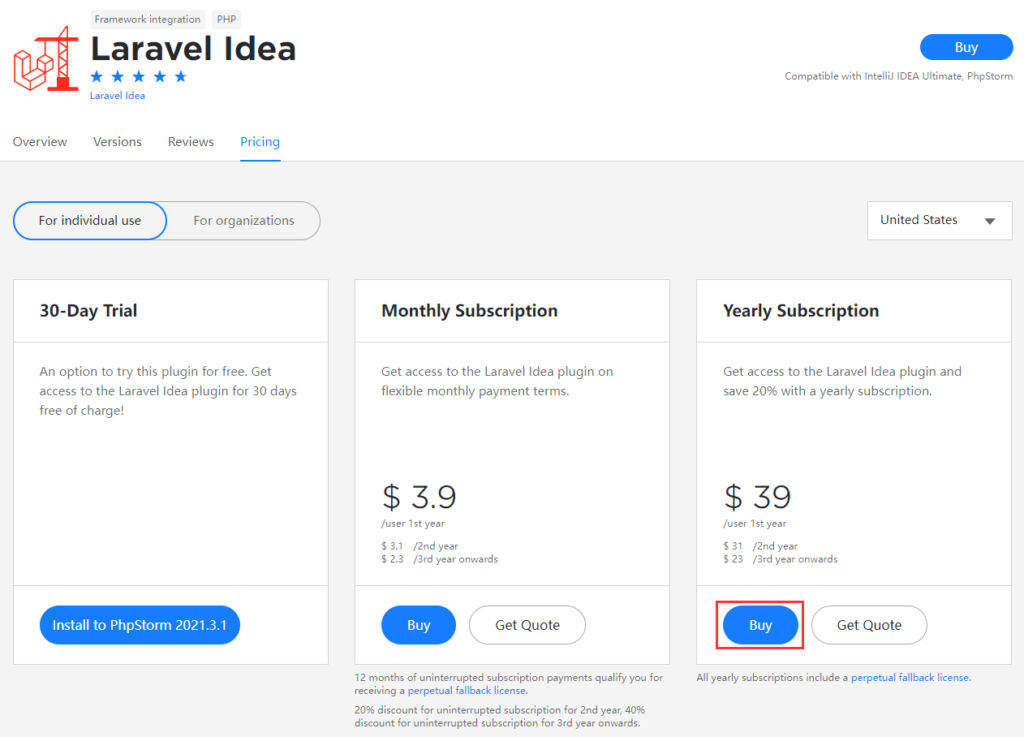Click the dropdown arrow beside United States
This screenshot has width=1024, height=737.
[x=991, y=220]
